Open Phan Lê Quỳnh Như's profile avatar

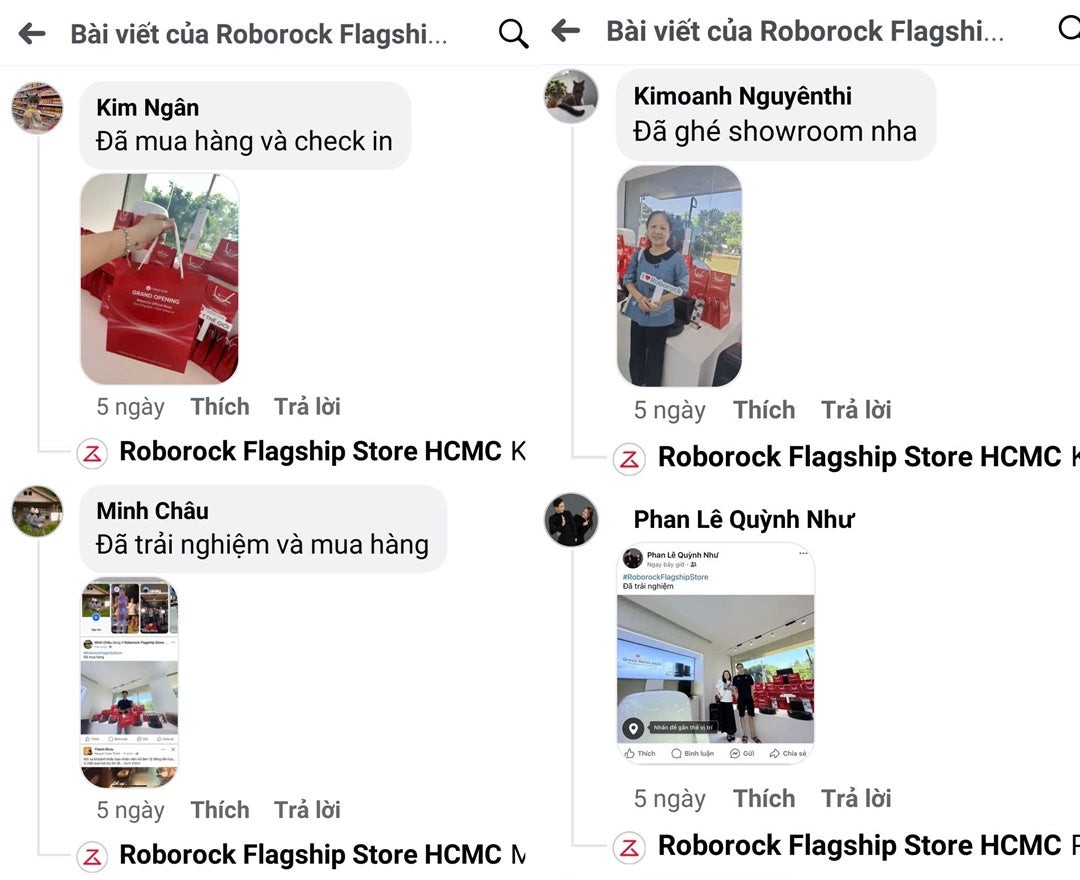[571, 520]
